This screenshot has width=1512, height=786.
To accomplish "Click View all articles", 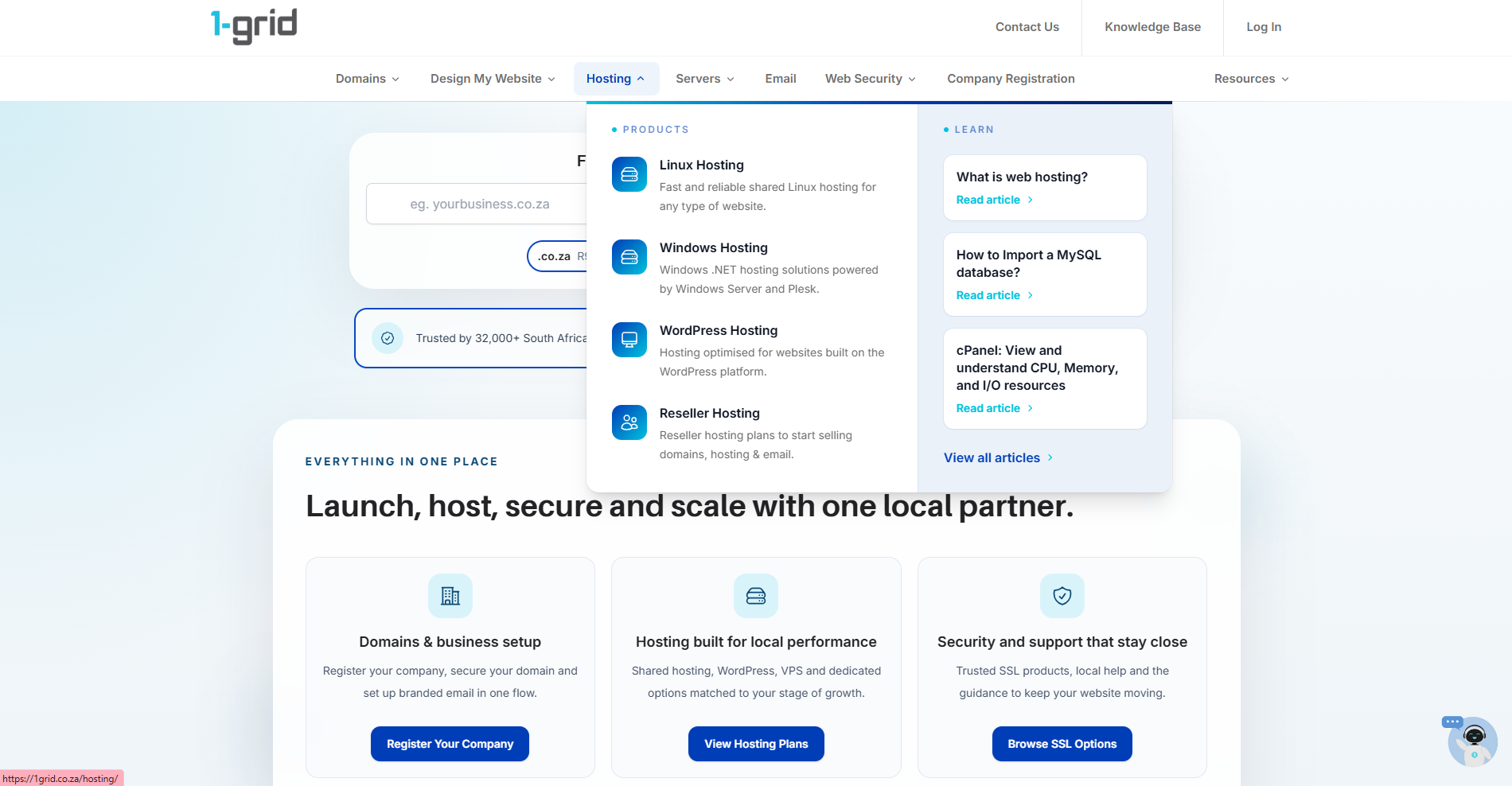I will point(999,457).
